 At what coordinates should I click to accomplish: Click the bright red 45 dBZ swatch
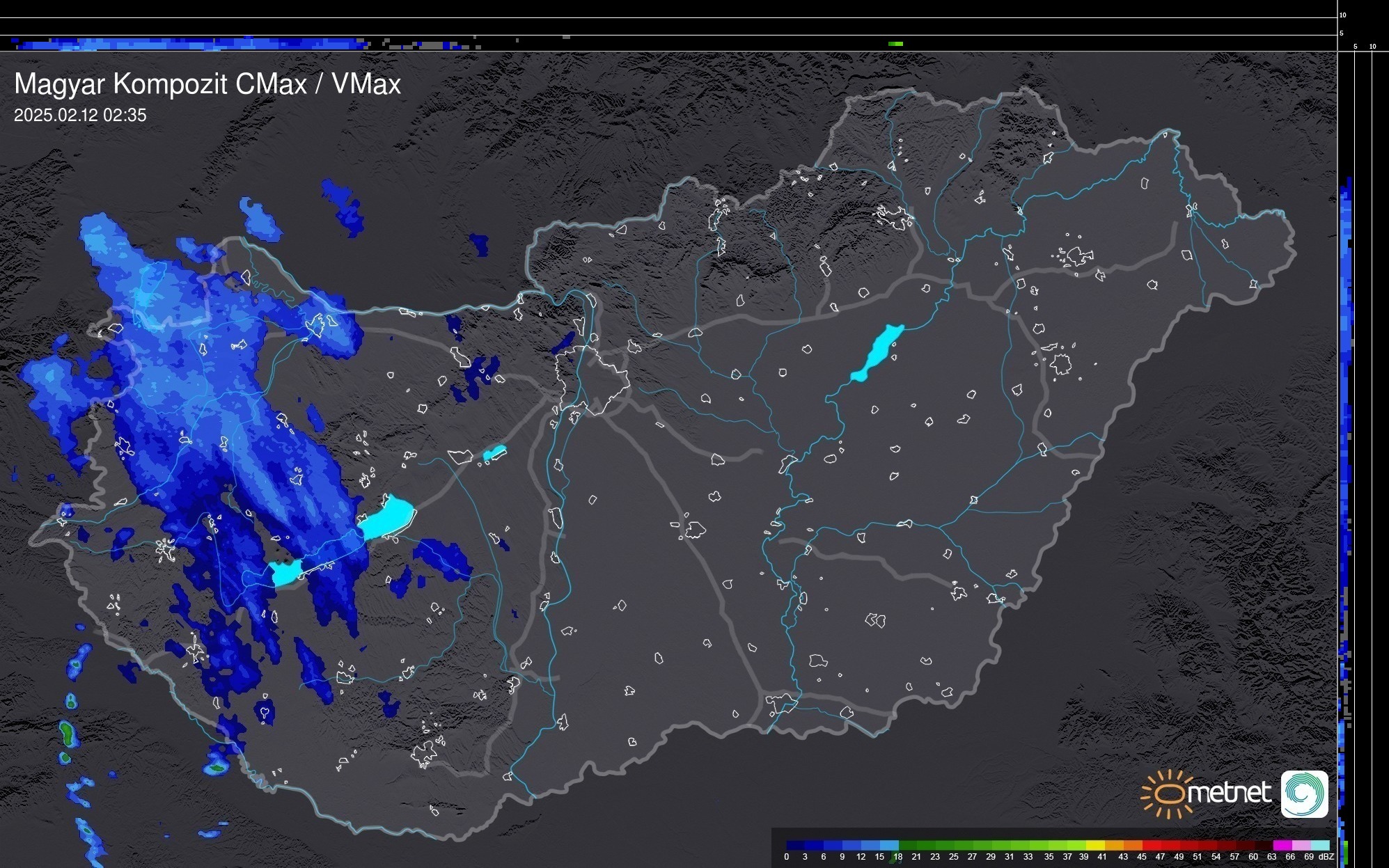pos(1151,846)
